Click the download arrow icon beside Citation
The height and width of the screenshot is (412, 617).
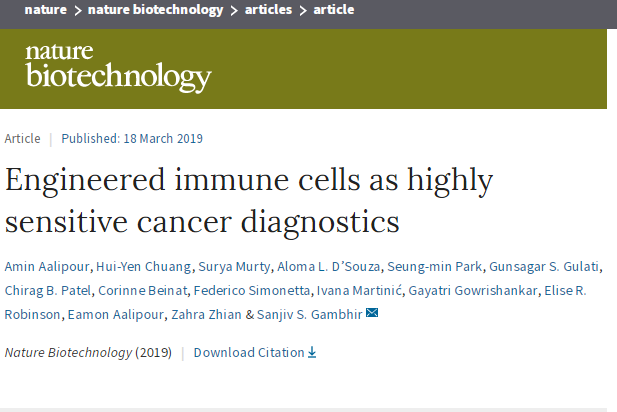pos(312,352)
